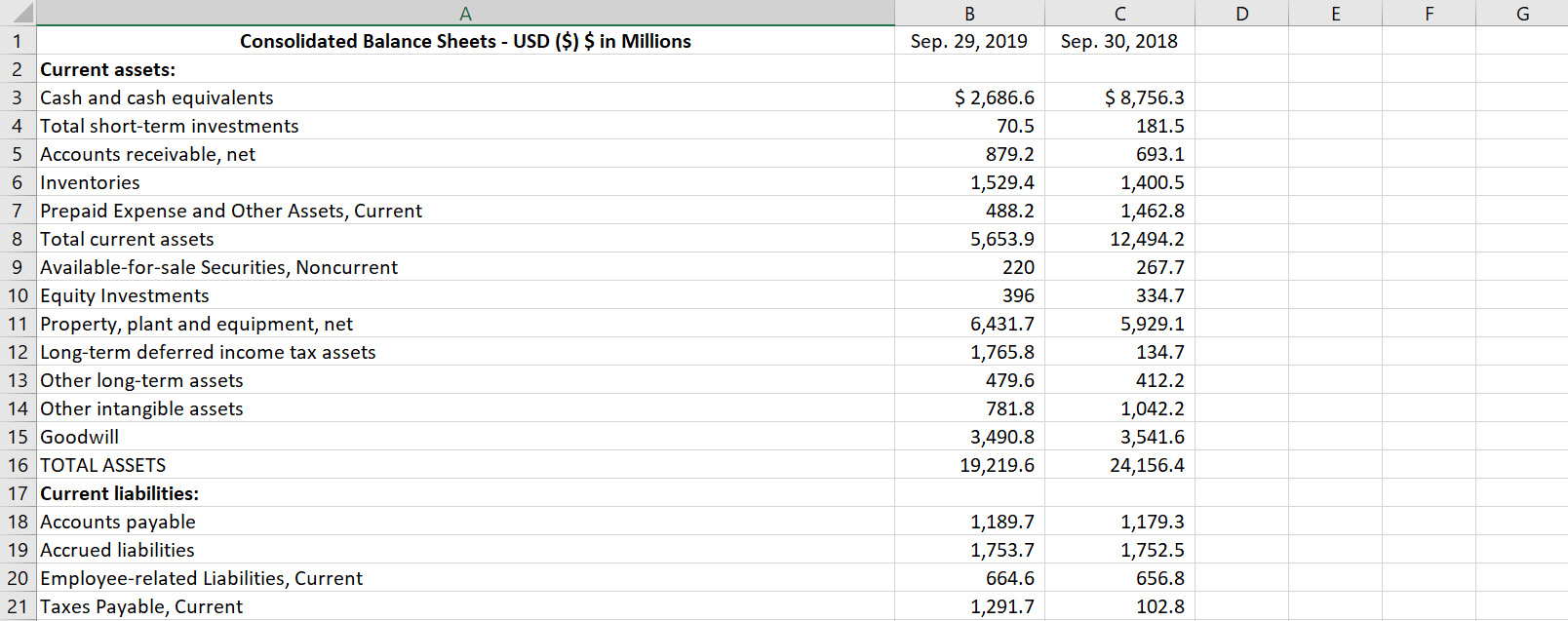Viewport: 1568px width, 621px height.
Task: Click the Other long-term assets cell
Action: tap(466, 380)
